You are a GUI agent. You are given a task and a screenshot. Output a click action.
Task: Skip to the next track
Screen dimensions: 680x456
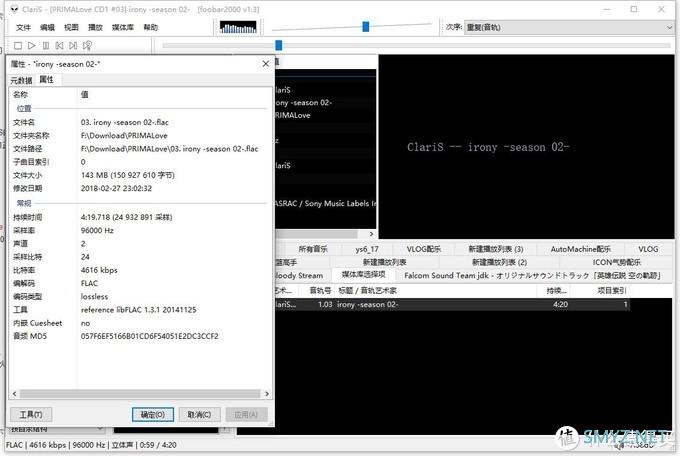coord(73,45)
